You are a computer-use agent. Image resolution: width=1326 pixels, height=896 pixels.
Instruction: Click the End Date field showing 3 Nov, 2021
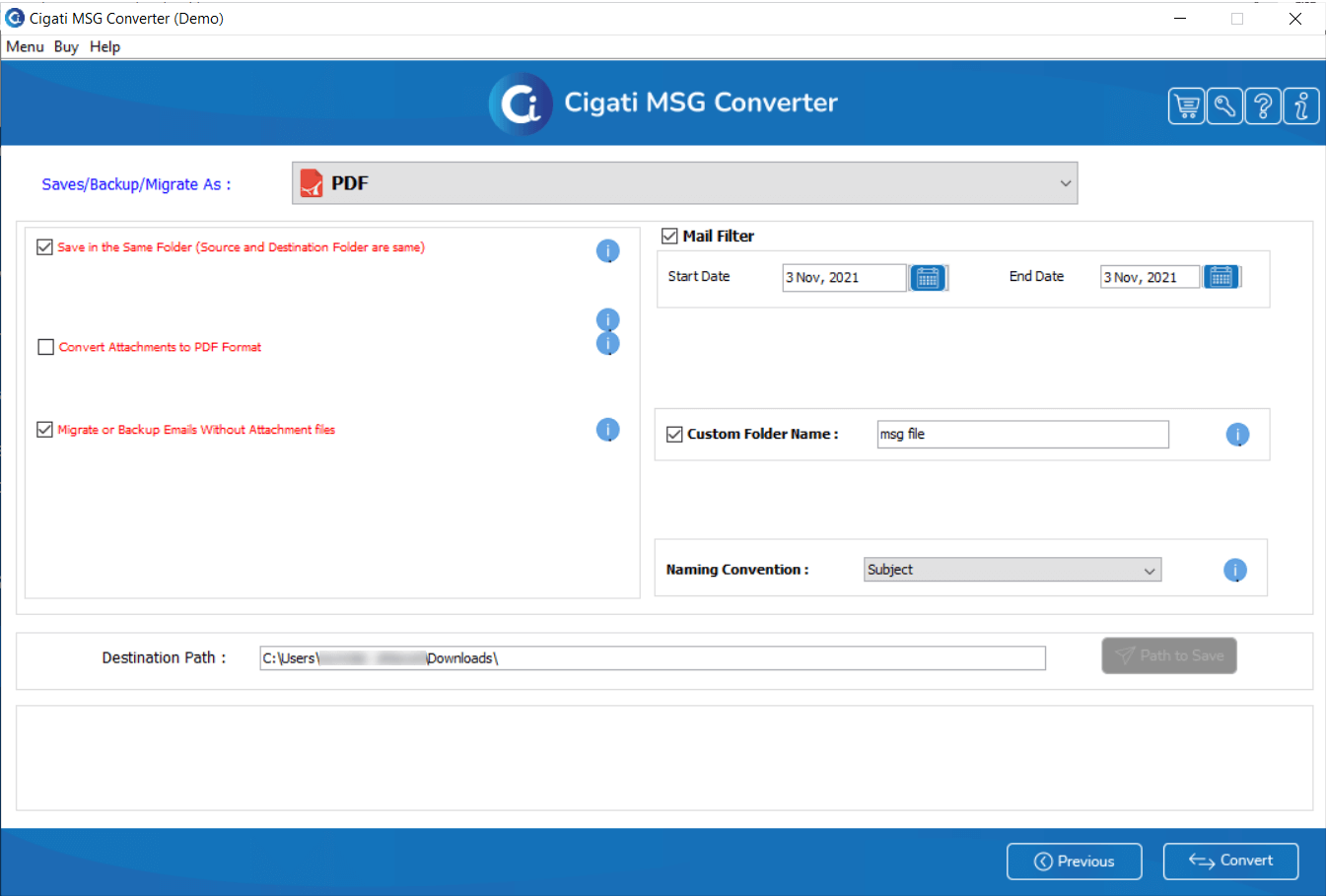coord(1150,277)
